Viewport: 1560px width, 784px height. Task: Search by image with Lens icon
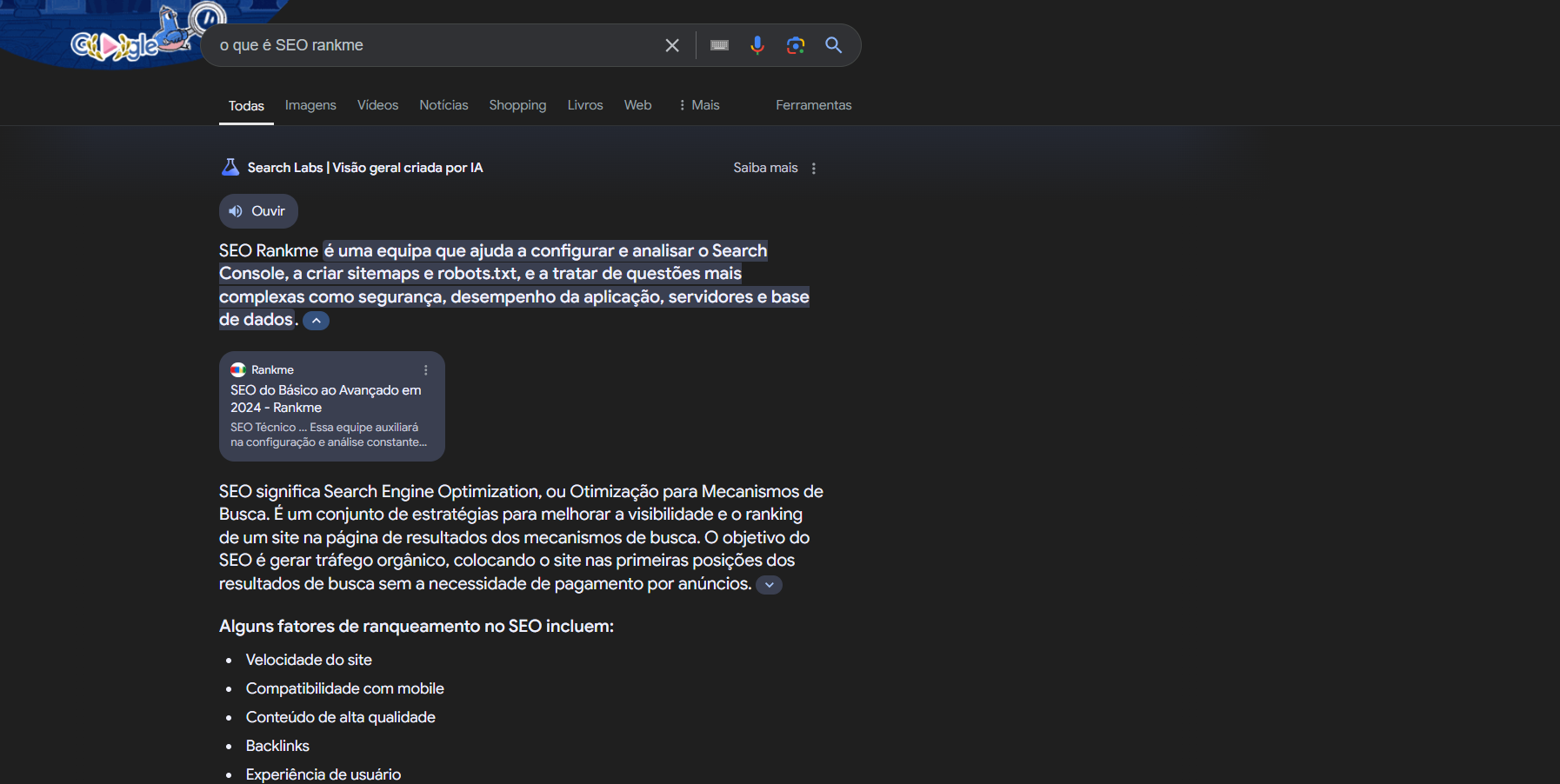click(x=796, y=45)
